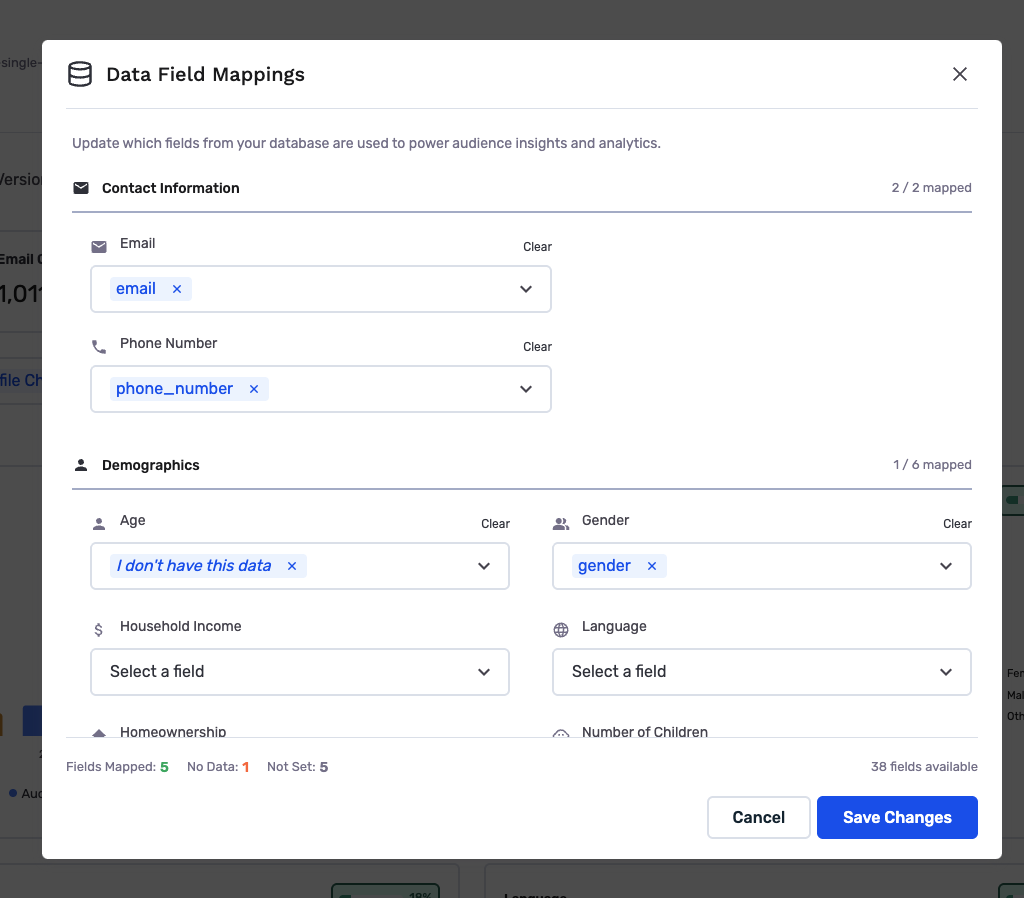
Task: Expand the Phone Number dropdown arrow
Action: coord(526,389)
